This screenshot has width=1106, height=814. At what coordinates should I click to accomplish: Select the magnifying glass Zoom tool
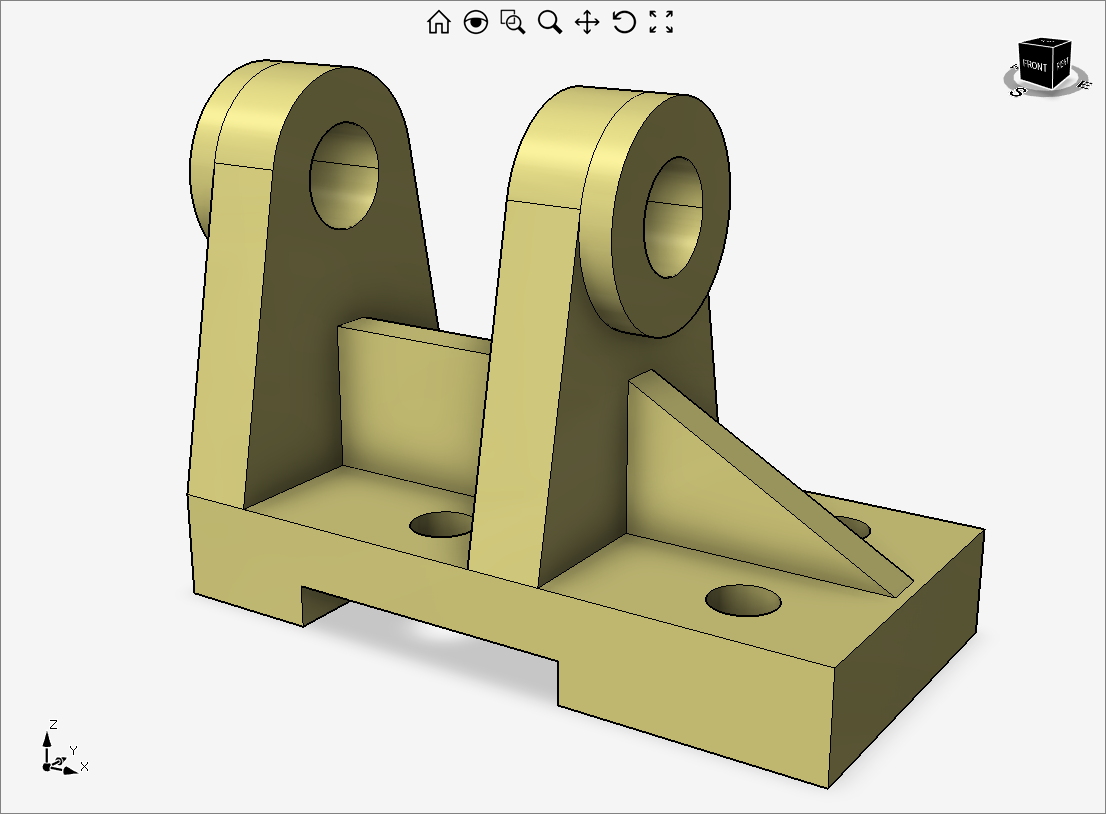point(550,22)
